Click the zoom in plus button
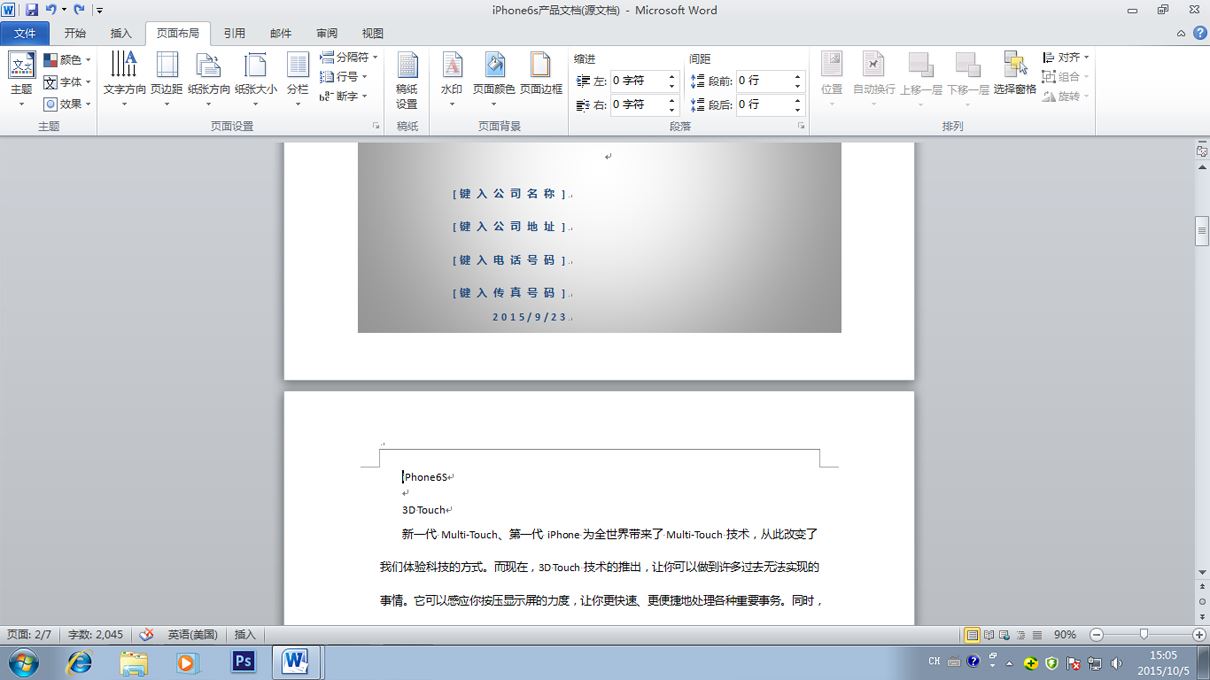Image resolution: width=1210 pixels, height=680 pixels. click(x=1199, y=635)
